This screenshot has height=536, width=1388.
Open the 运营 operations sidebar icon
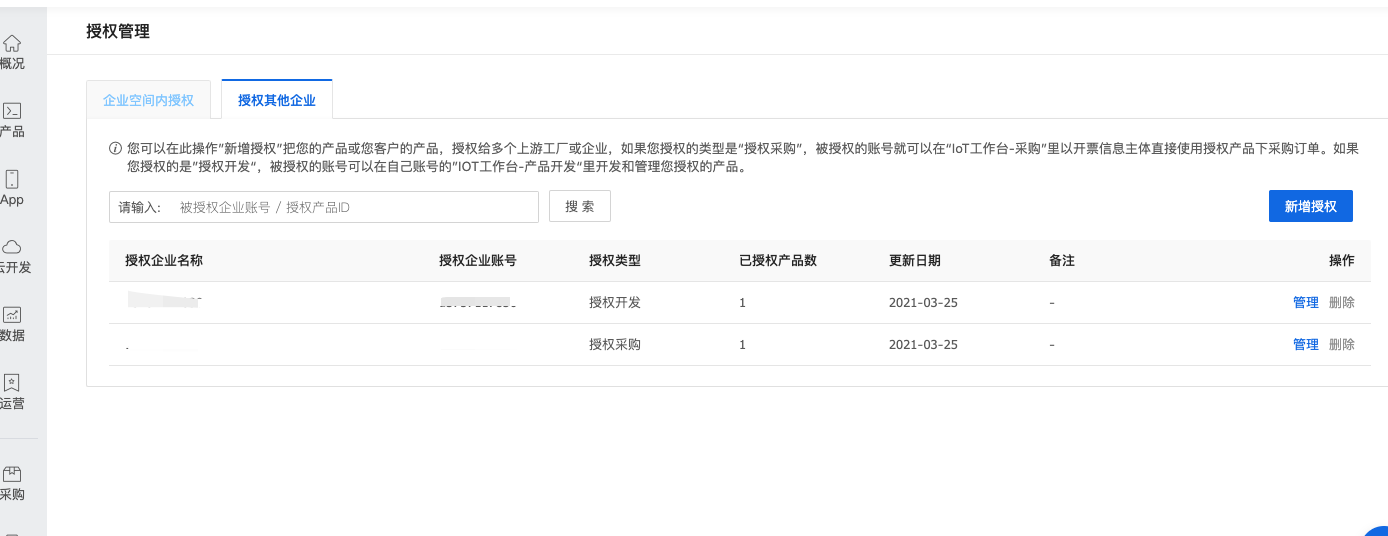point(12,383)
